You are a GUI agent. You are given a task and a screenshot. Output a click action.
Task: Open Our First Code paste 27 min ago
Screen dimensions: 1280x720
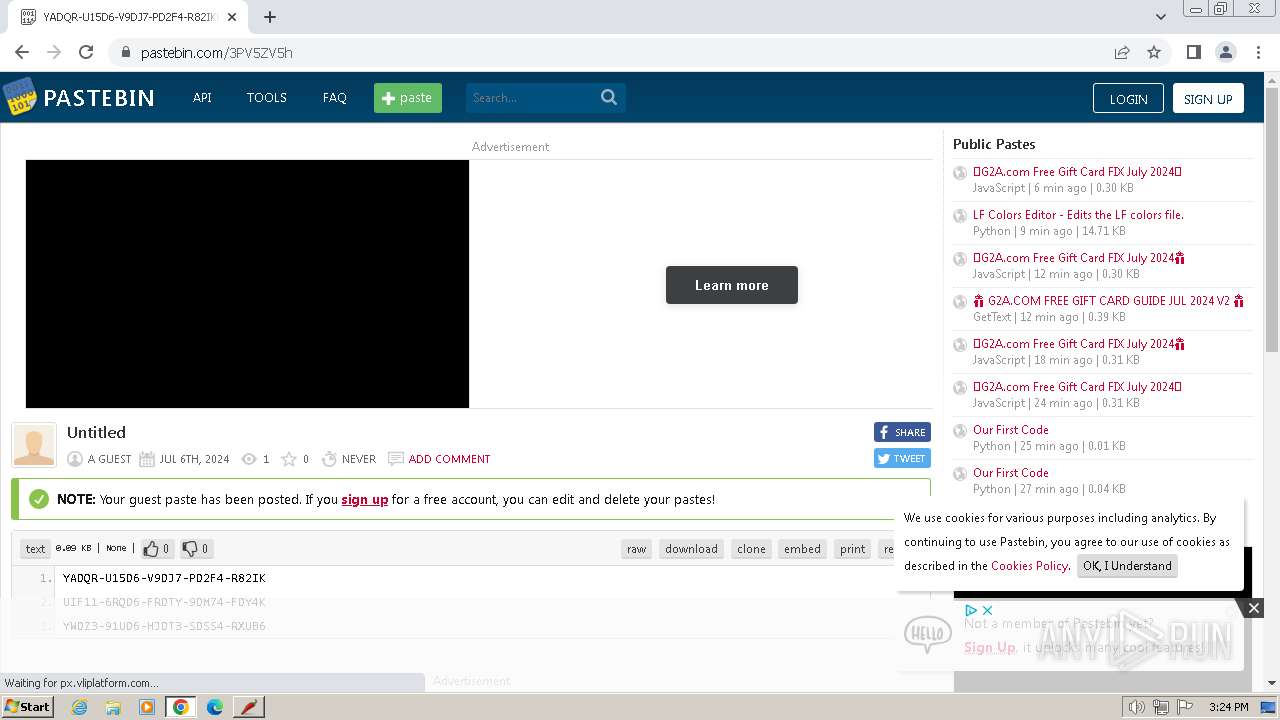(x=1010, y=473)
